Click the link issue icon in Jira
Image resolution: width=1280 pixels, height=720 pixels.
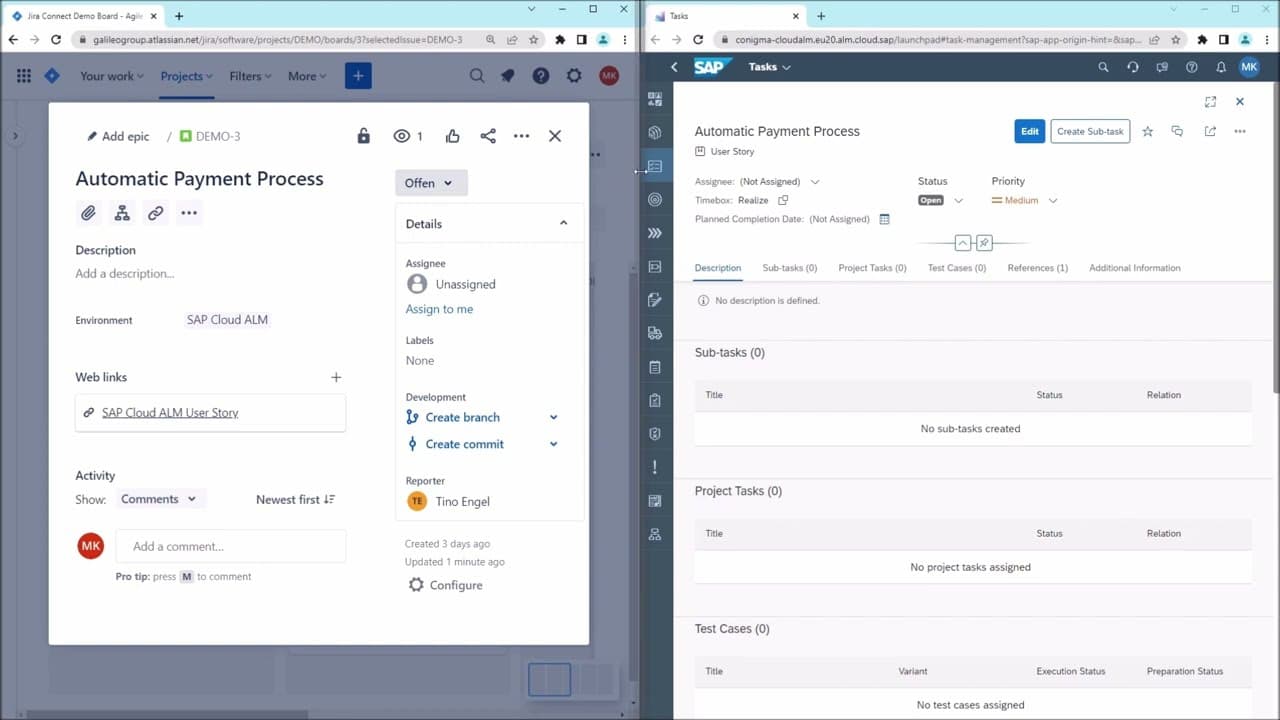pyautogui.click(x=155, y=213)
